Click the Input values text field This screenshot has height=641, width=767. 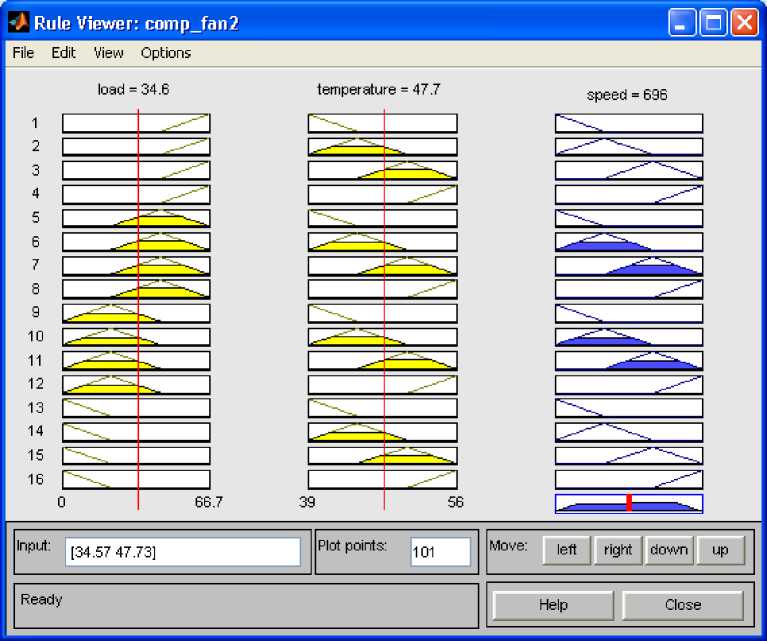(182, 552)
